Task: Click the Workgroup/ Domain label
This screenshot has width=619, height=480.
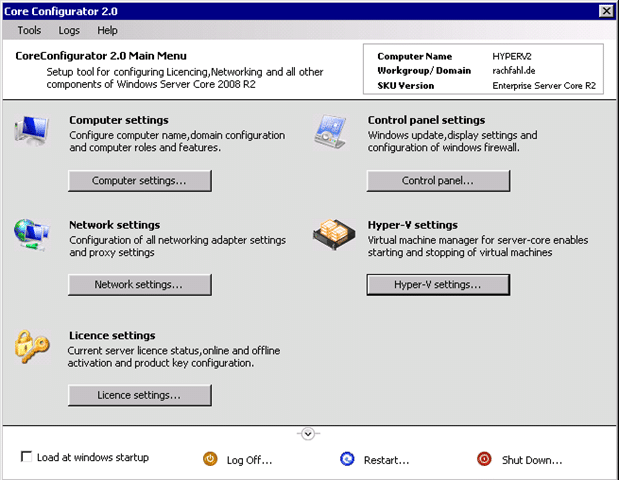Action: 424,71
